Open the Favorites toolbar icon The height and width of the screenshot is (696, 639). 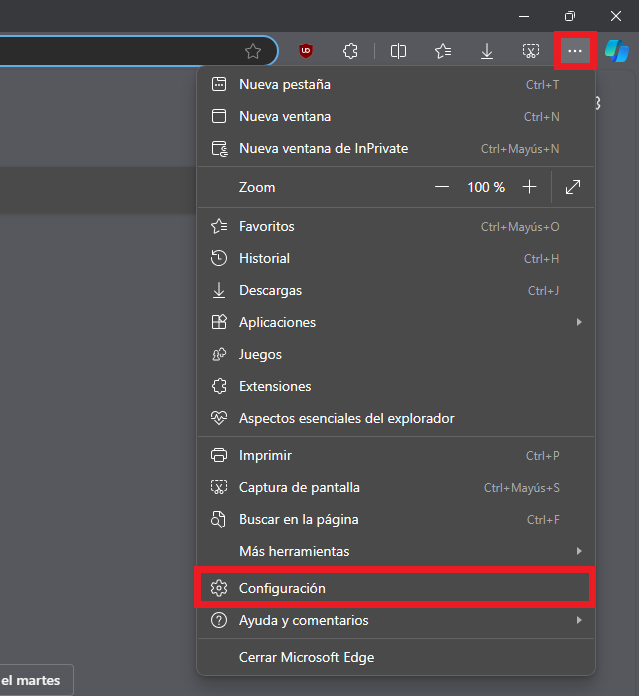tap(443, 51)
